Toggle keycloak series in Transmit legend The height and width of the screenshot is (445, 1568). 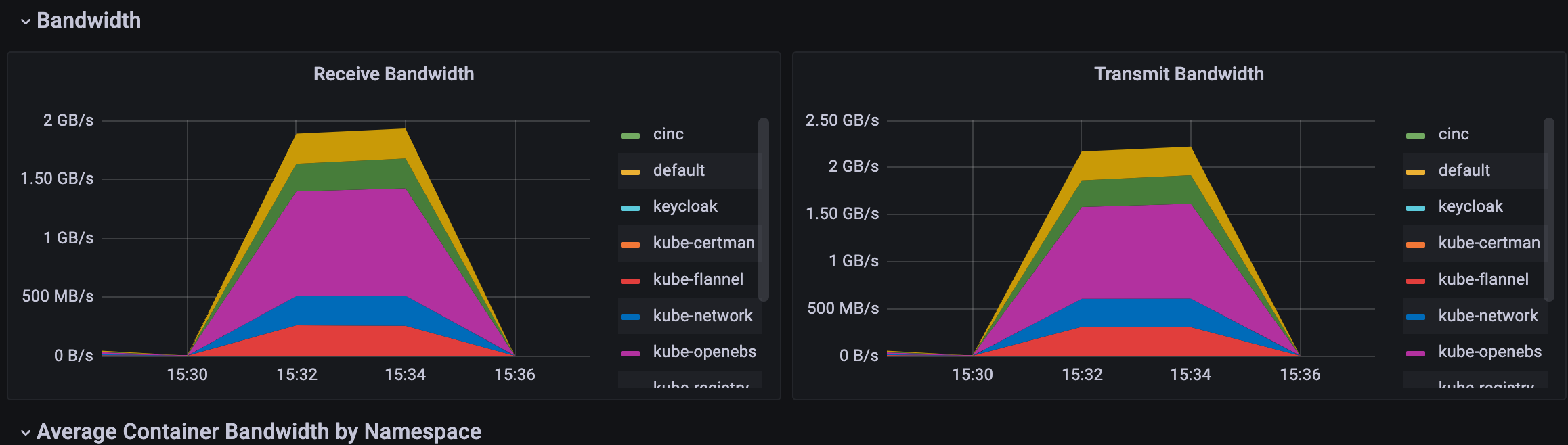1471,206
